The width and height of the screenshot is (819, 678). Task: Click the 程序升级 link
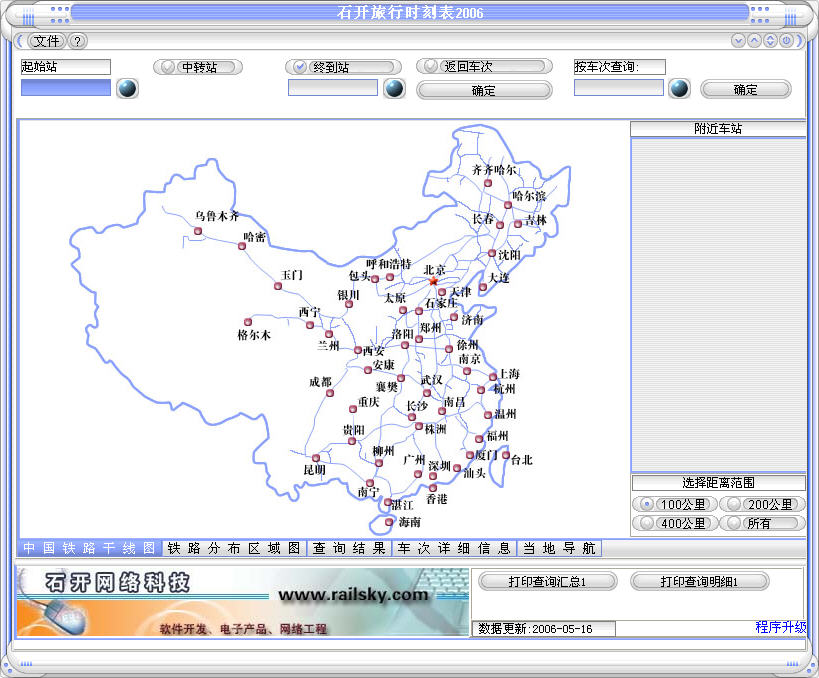click(780, 627)
